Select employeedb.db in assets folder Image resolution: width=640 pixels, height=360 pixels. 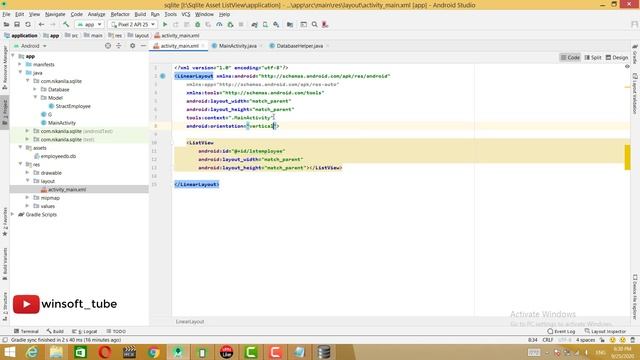point(58,156)
